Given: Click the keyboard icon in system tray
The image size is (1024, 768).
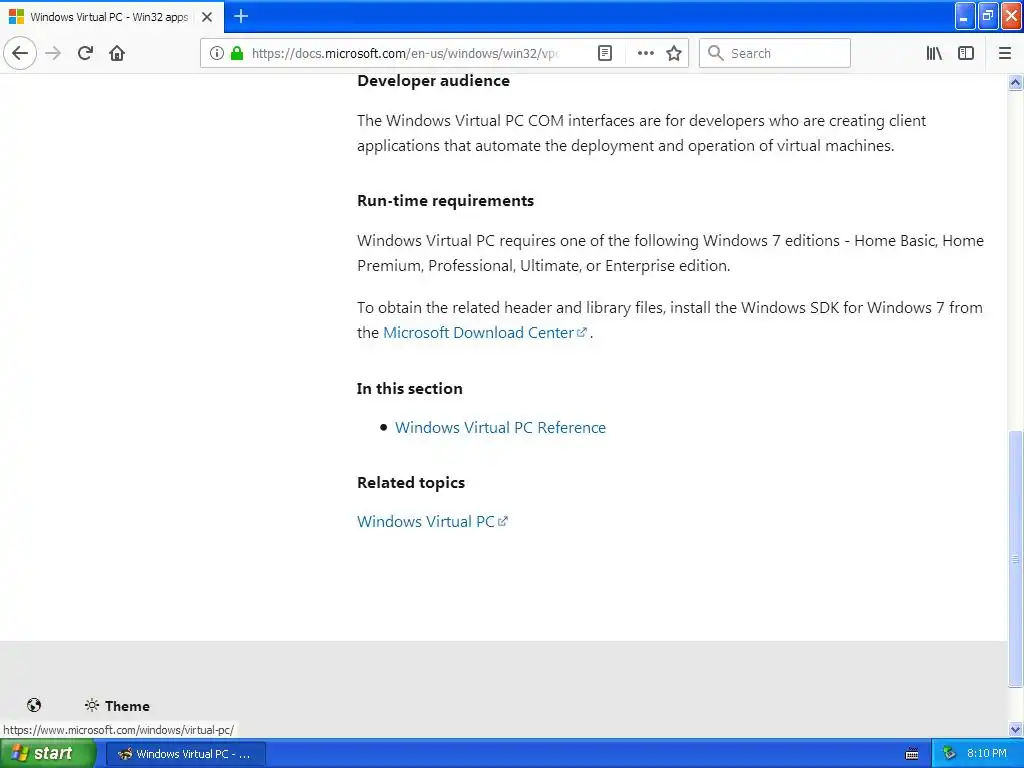Looking at the screenshot, I should click(912, 754).
